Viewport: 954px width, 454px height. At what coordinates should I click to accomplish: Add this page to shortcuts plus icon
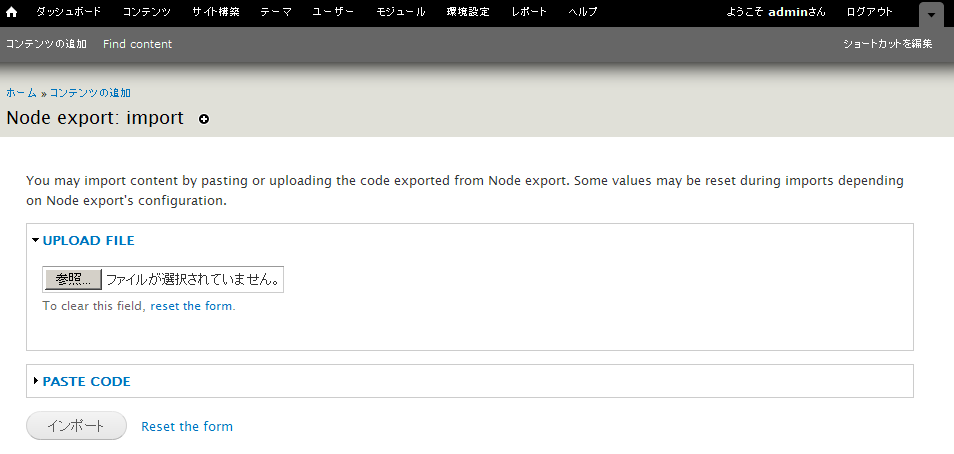tap(204, 119)
